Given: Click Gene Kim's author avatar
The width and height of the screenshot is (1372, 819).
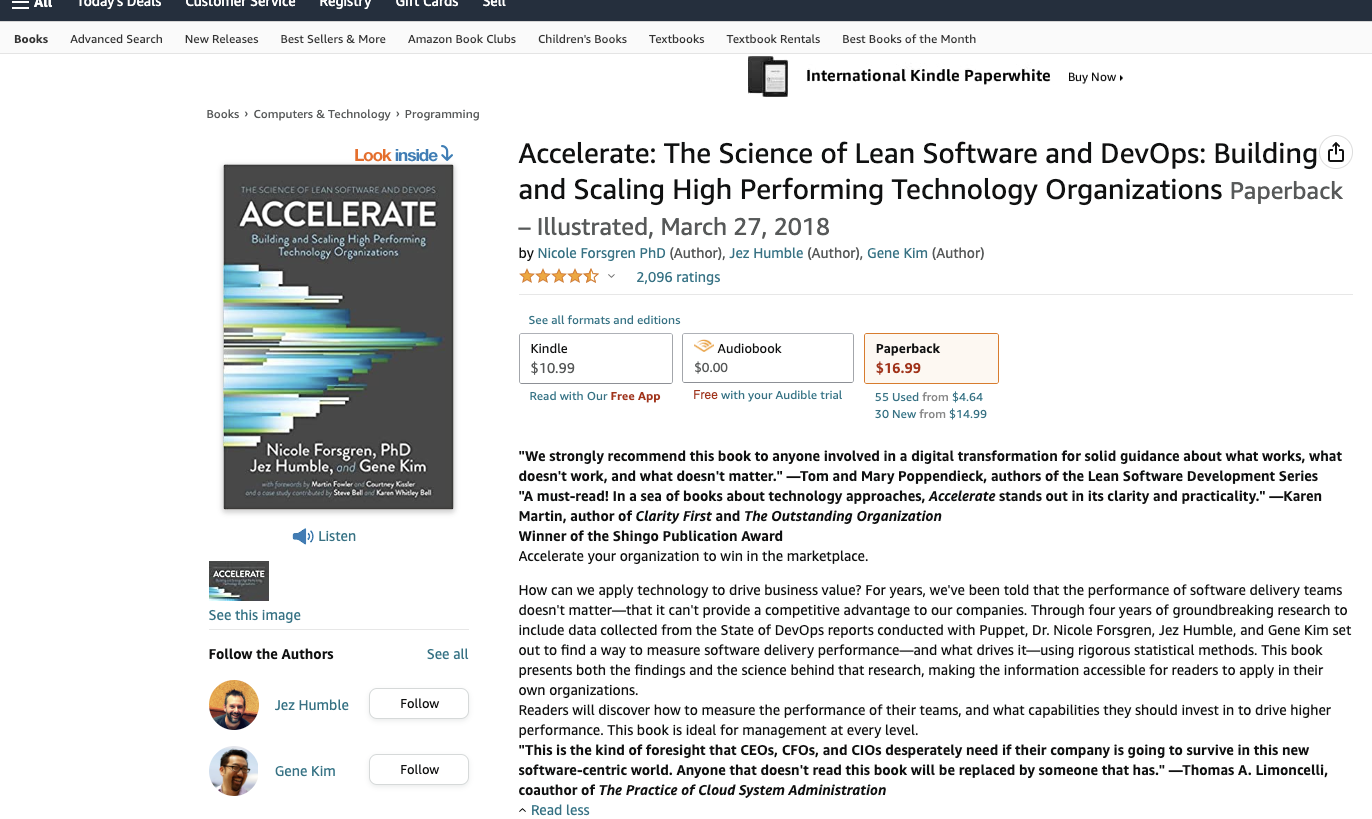Looking at the screenshot, I should pos(234,771).
